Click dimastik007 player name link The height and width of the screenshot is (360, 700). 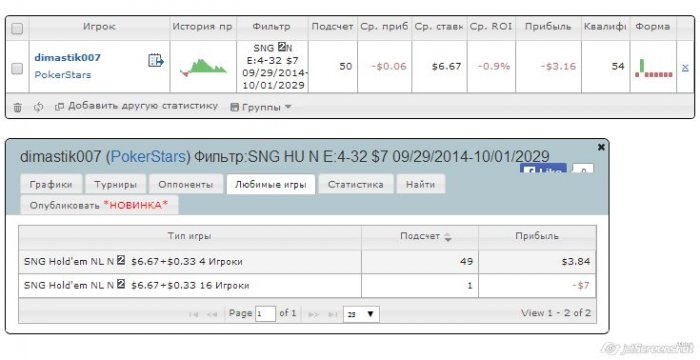pos(67,57)
